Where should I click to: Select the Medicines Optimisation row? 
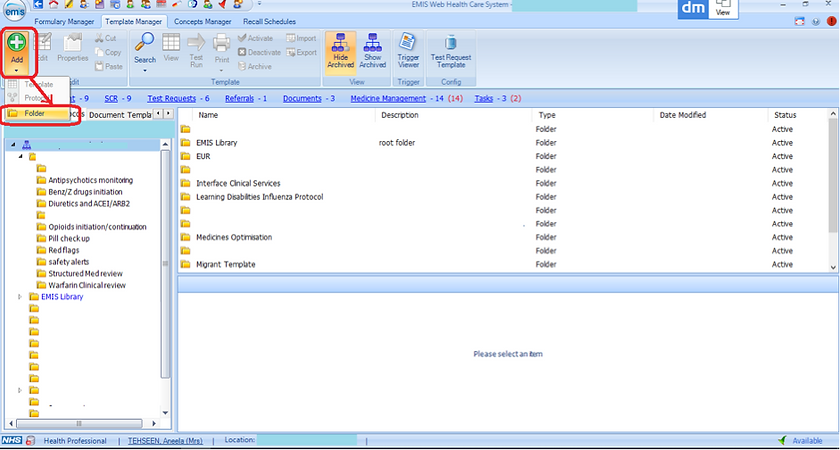pyautogui.click(x=504, y=237)
